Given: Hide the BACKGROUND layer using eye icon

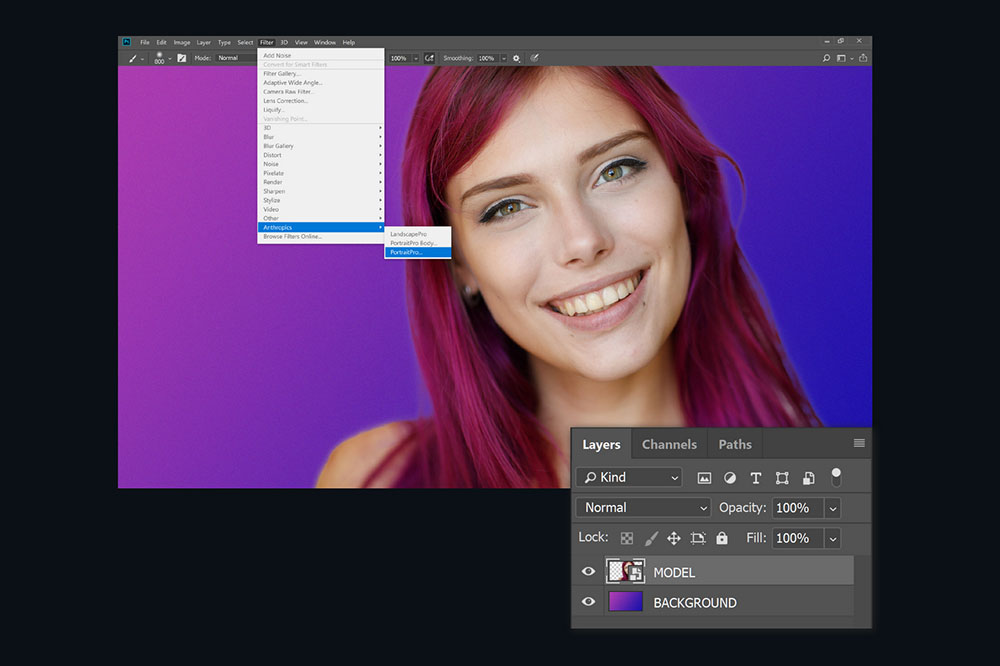Looking at the screenshot, I should pos(588,602).
